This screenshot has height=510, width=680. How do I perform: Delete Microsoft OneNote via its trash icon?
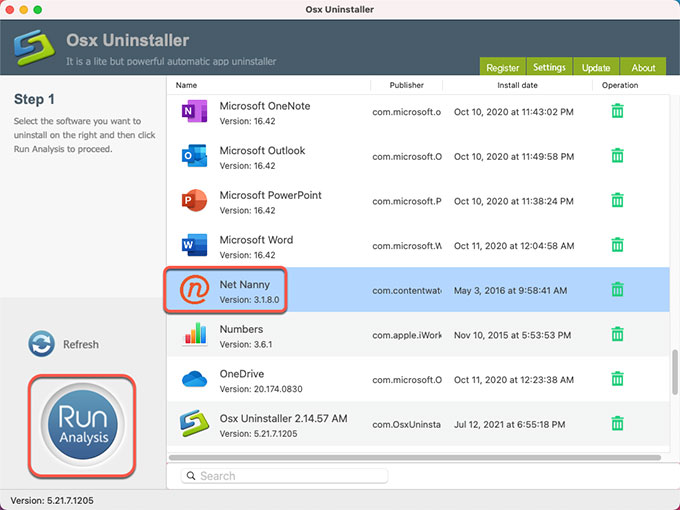tap(617, 111)
